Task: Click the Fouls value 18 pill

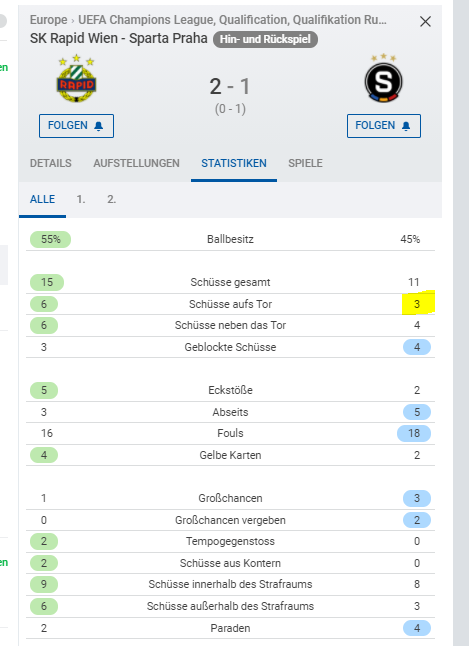Action: tap(414, 433)
